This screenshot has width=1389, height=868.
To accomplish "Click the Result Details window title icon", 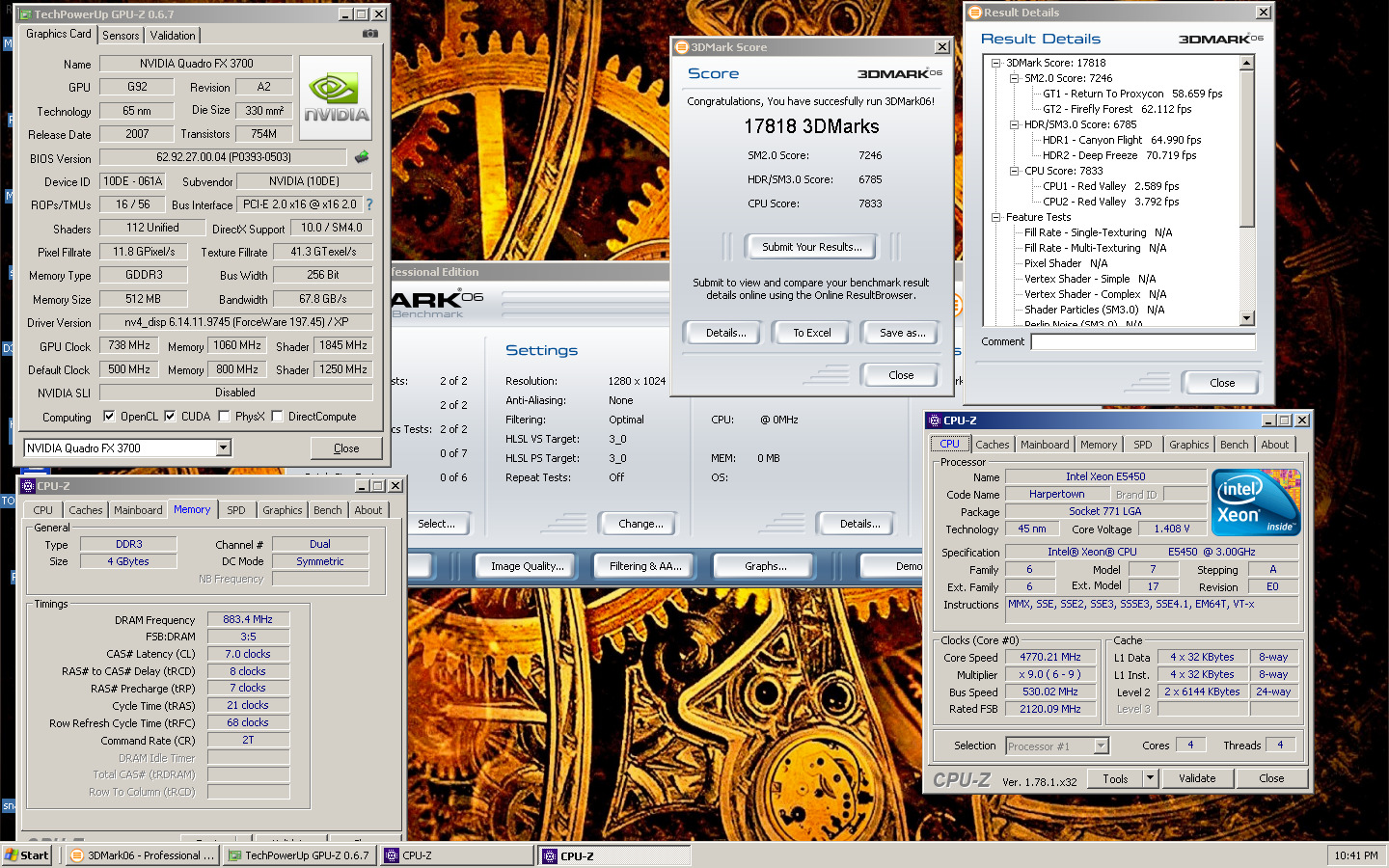I will (975, 13).
